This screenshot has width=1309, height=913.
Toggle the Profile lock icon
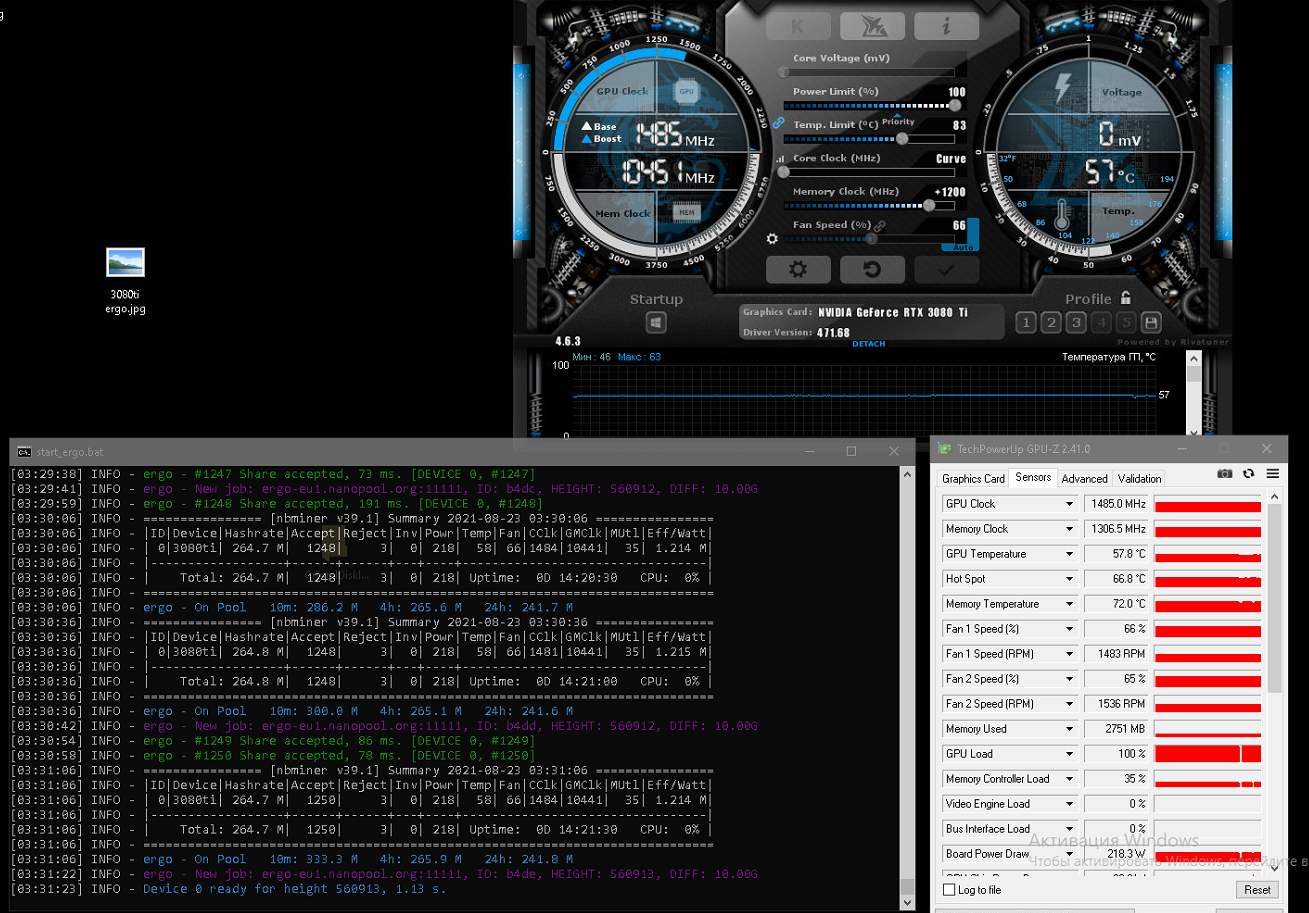tap(1125, 298)
